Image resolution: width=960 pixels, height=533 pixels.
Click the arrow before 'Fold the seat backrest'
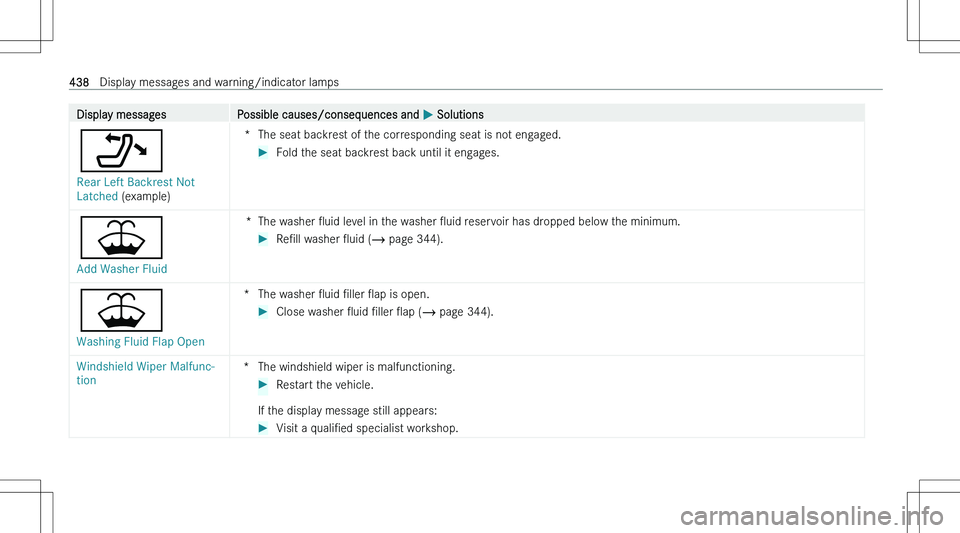[263, 152]
